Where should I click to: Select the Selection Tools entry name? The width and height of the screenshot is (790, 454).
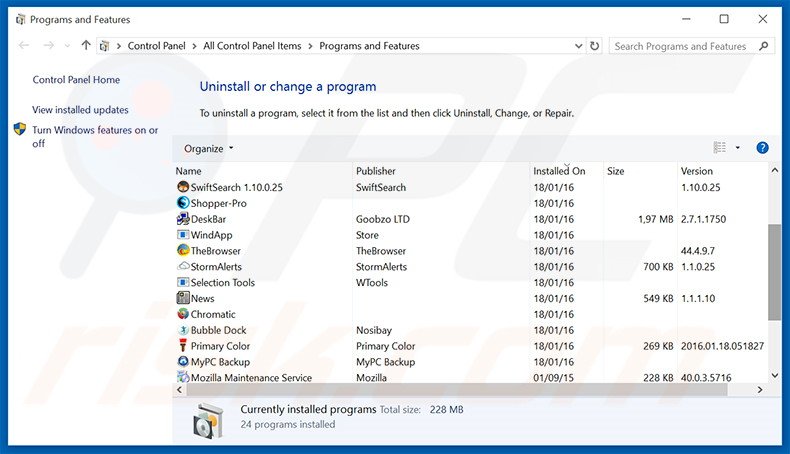click(x=222, y=282)
